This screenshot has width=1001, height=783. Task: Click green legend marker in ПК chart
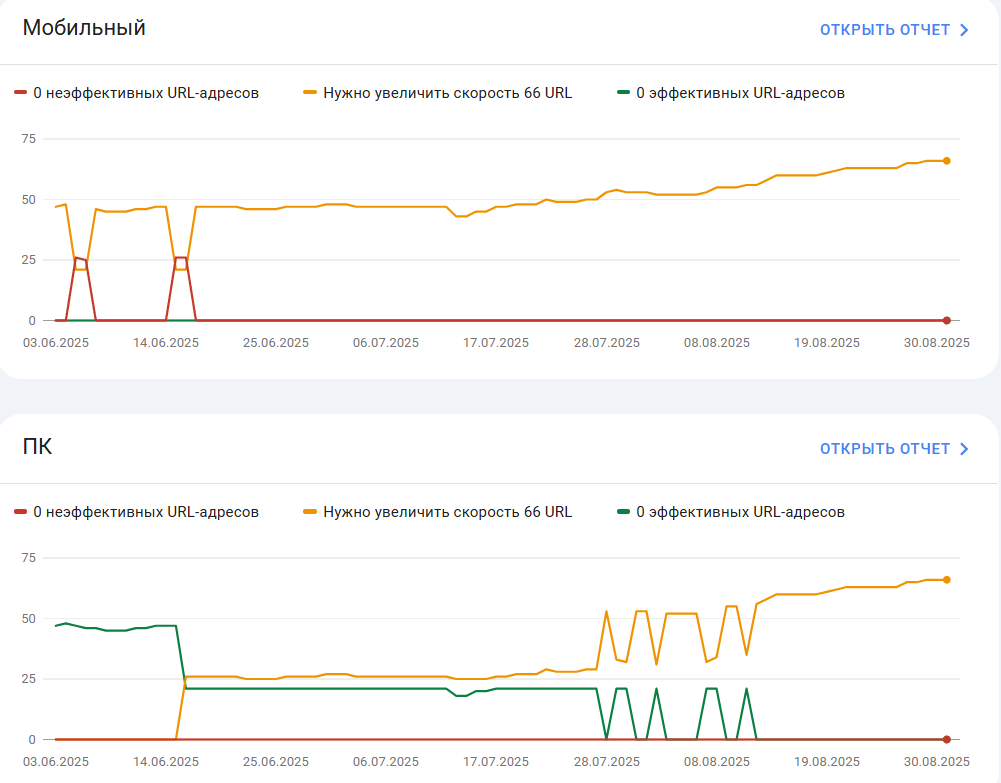(623, 511)
